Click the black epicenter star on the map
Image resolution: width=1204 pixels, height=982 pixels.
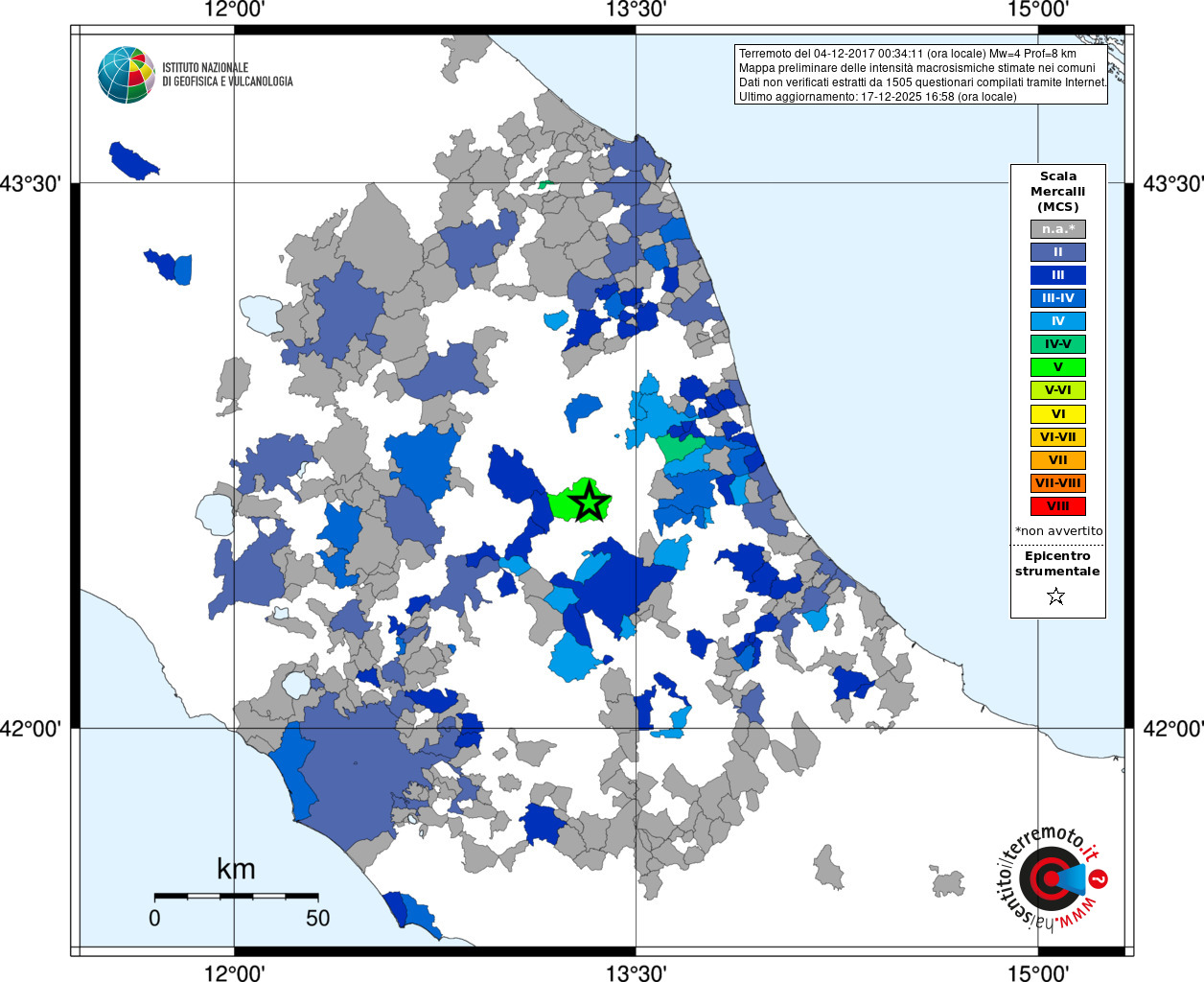(x=589, y=502)
